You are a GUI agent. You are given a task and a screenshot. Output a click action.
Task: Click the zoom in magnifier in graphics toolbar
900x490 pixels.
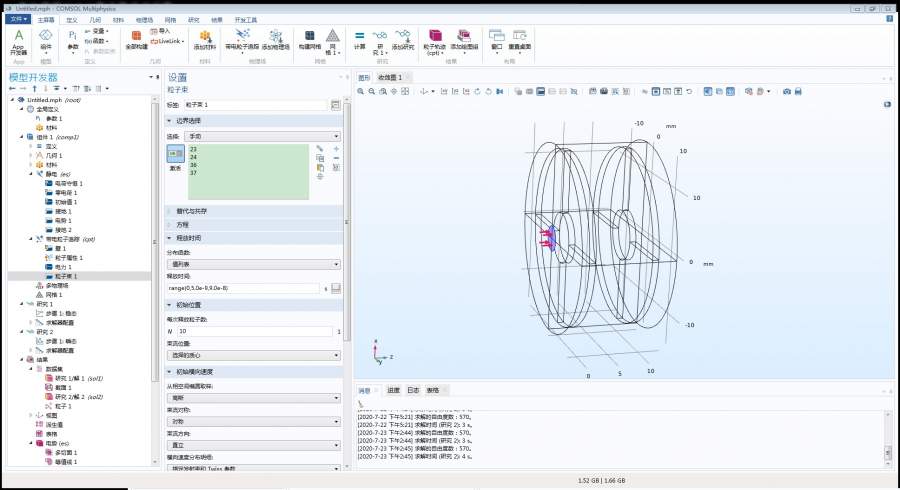coord(362,92)
